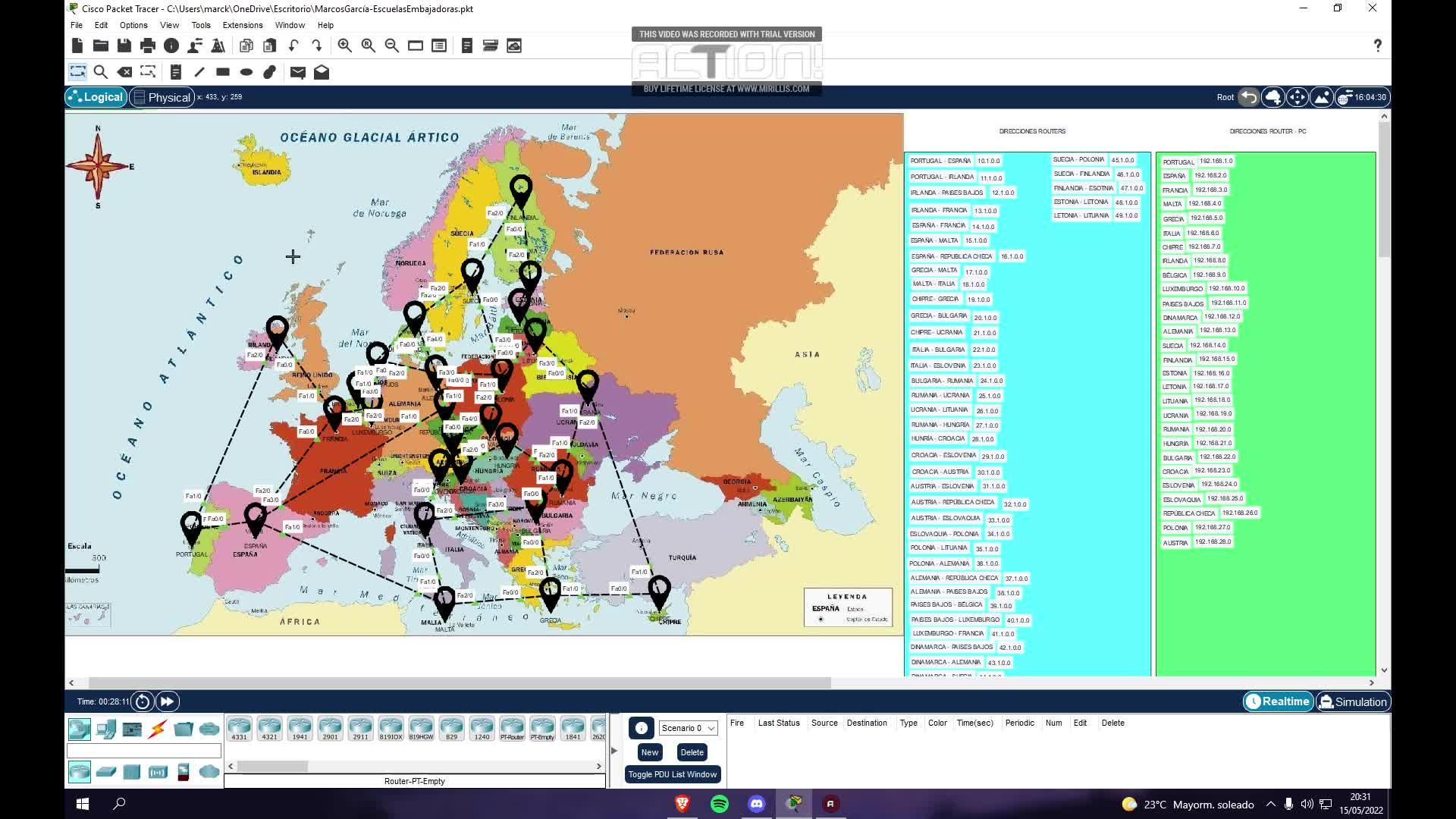Viewport: 1456px width, 819px height.
Task: Click the Zoom In icon
Action: coord(344,45)
